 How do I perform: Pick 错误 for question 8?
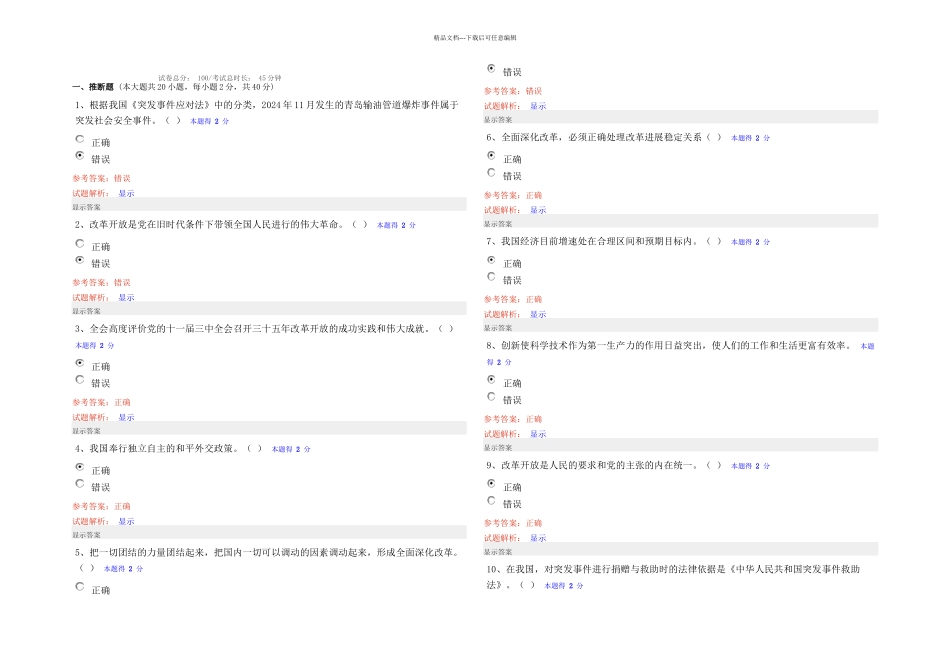coord(491,397)
